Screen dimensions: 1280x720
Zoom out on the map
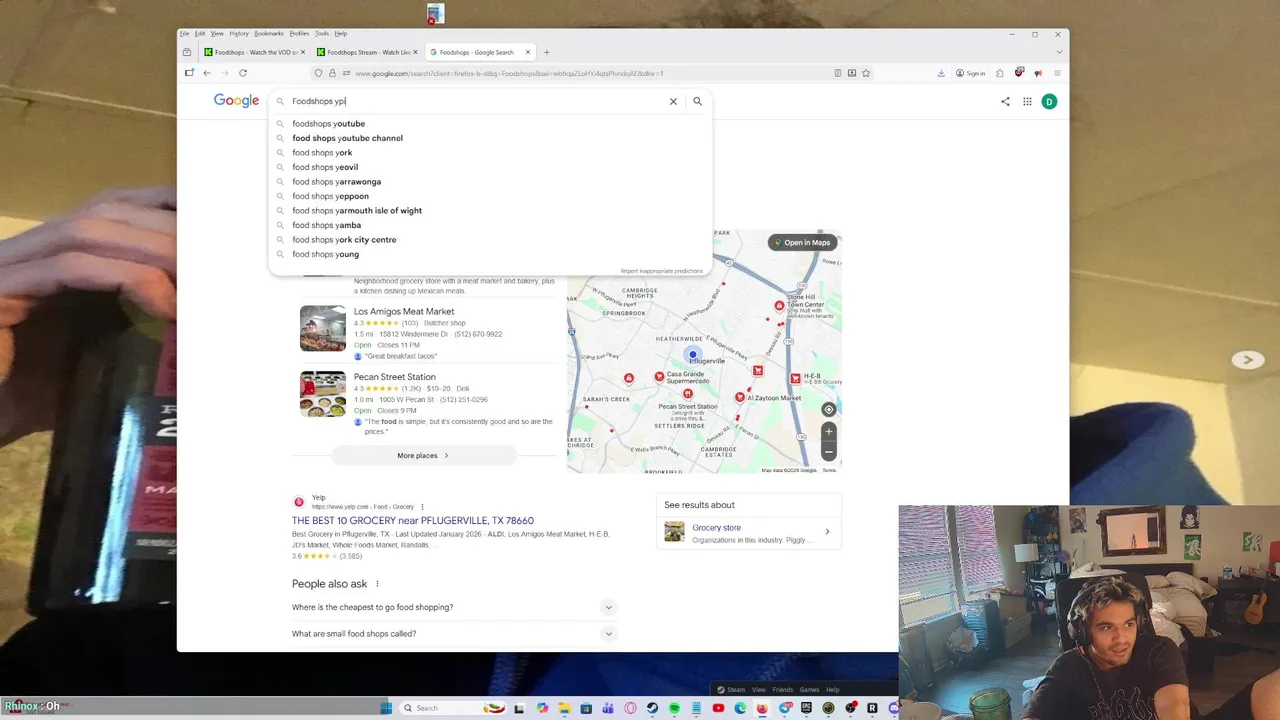(x=828, y=451)
